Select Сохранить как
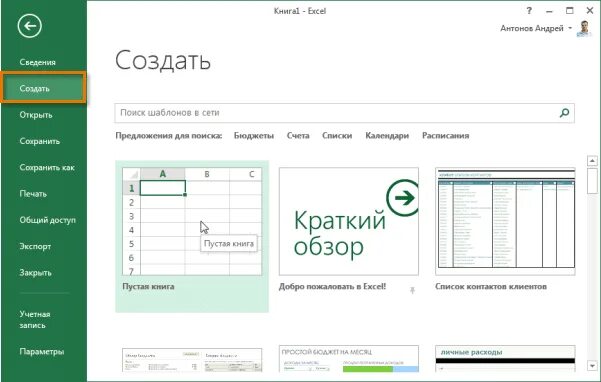The width and height of the screenshot is (601, 382). (47, 167)
